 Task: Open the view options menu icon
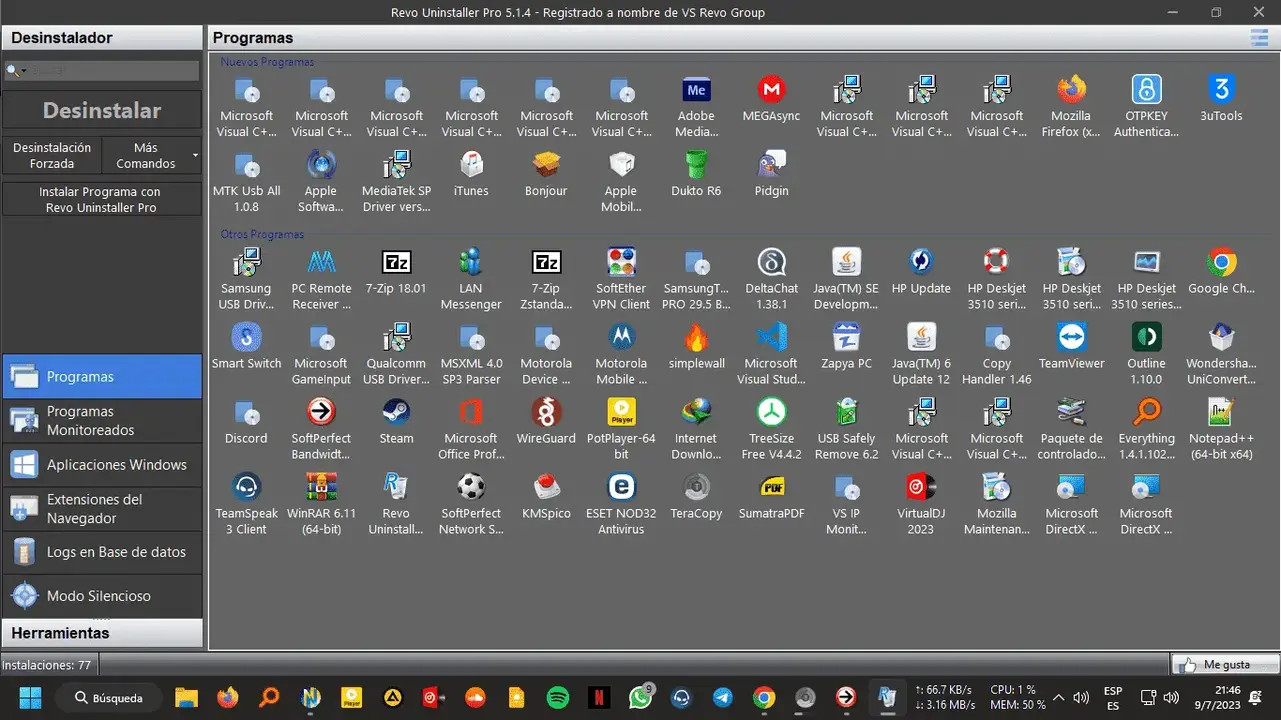point(1259,38)
